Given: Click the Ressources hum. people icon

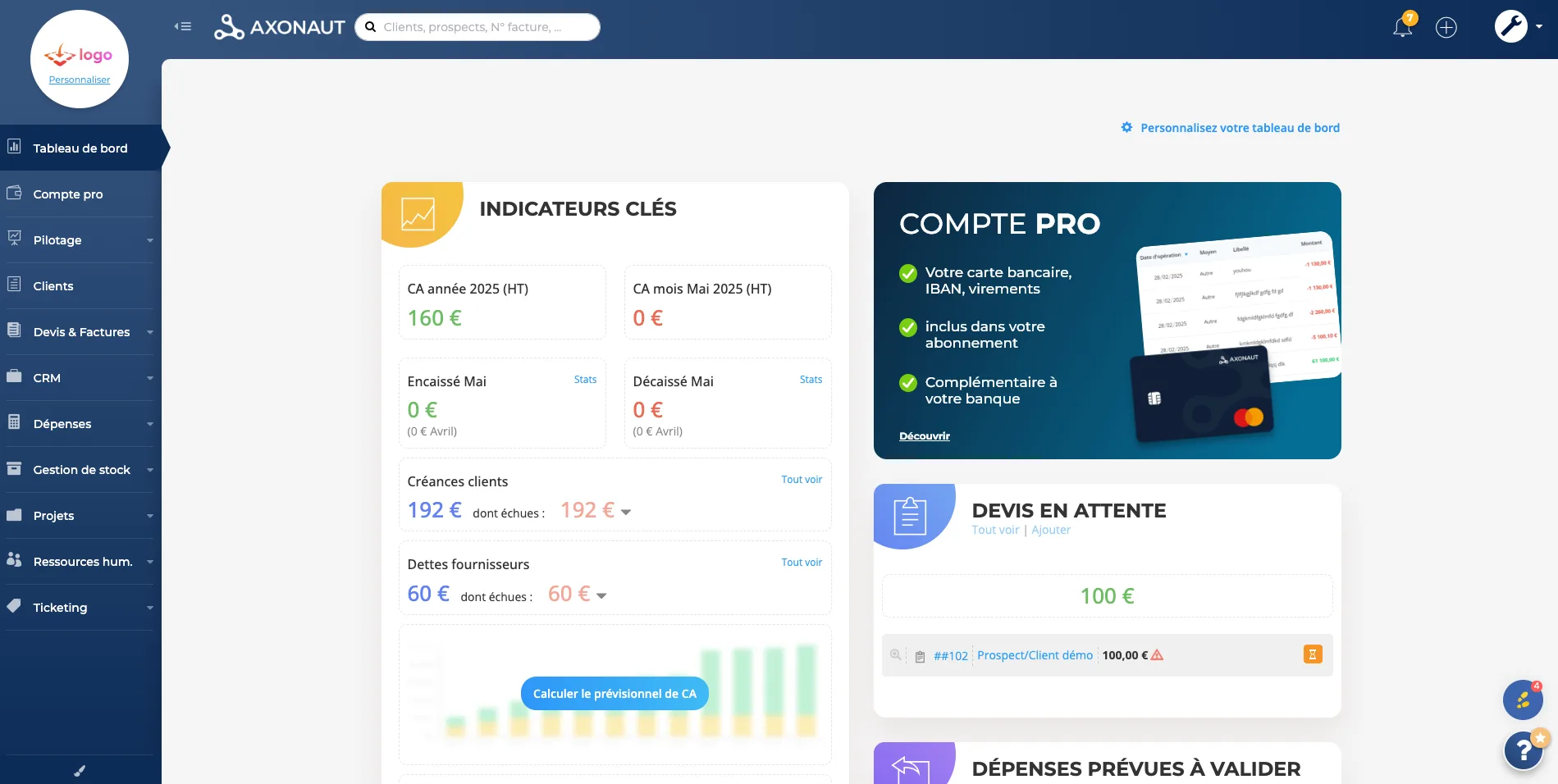Looking at the screenshot, I should click(14, 560).
